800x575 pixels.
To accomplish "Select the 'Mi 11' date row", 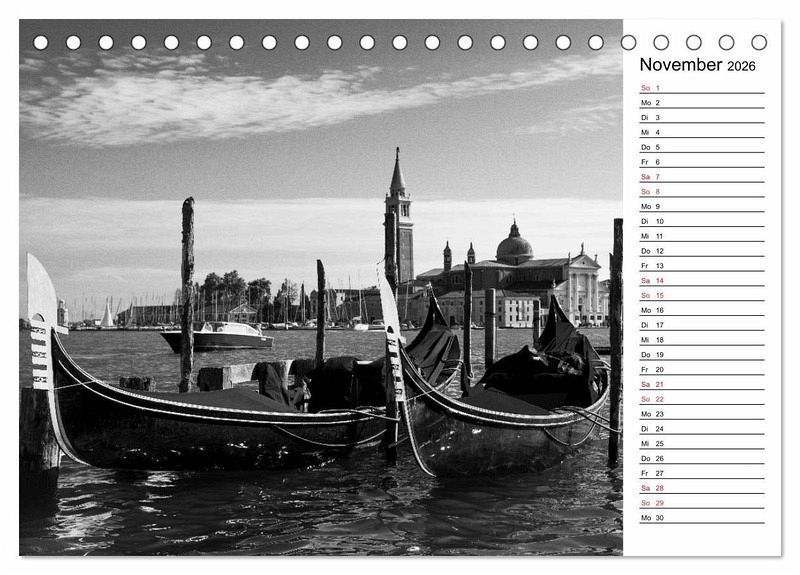I will (x=702, y=236).
